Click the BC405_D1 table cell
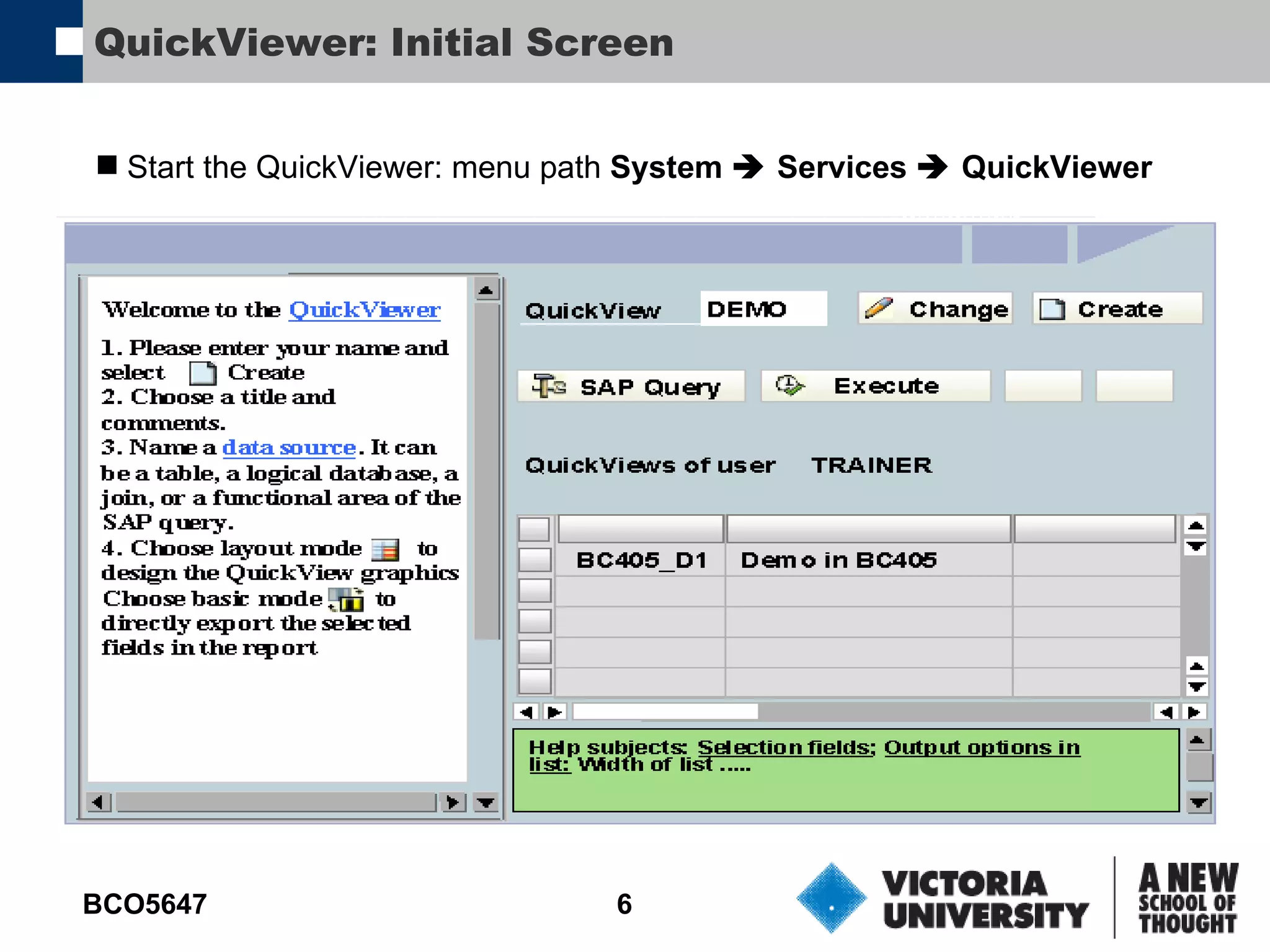Screen dimensions: 1270x952 pyautogui.click(x=641, y=560)
